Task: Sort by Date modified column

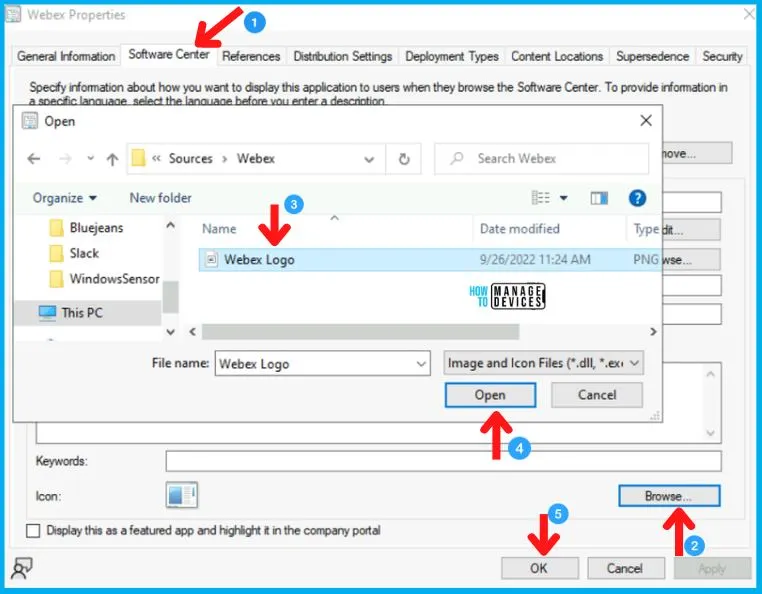Action: click(x=520, y=228)
